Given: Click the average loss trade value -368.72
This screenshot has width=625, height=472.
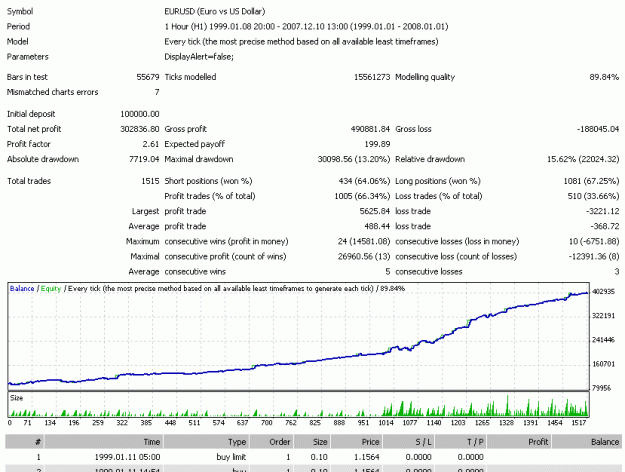Looking at the screenshot, I should pos(605,227).
